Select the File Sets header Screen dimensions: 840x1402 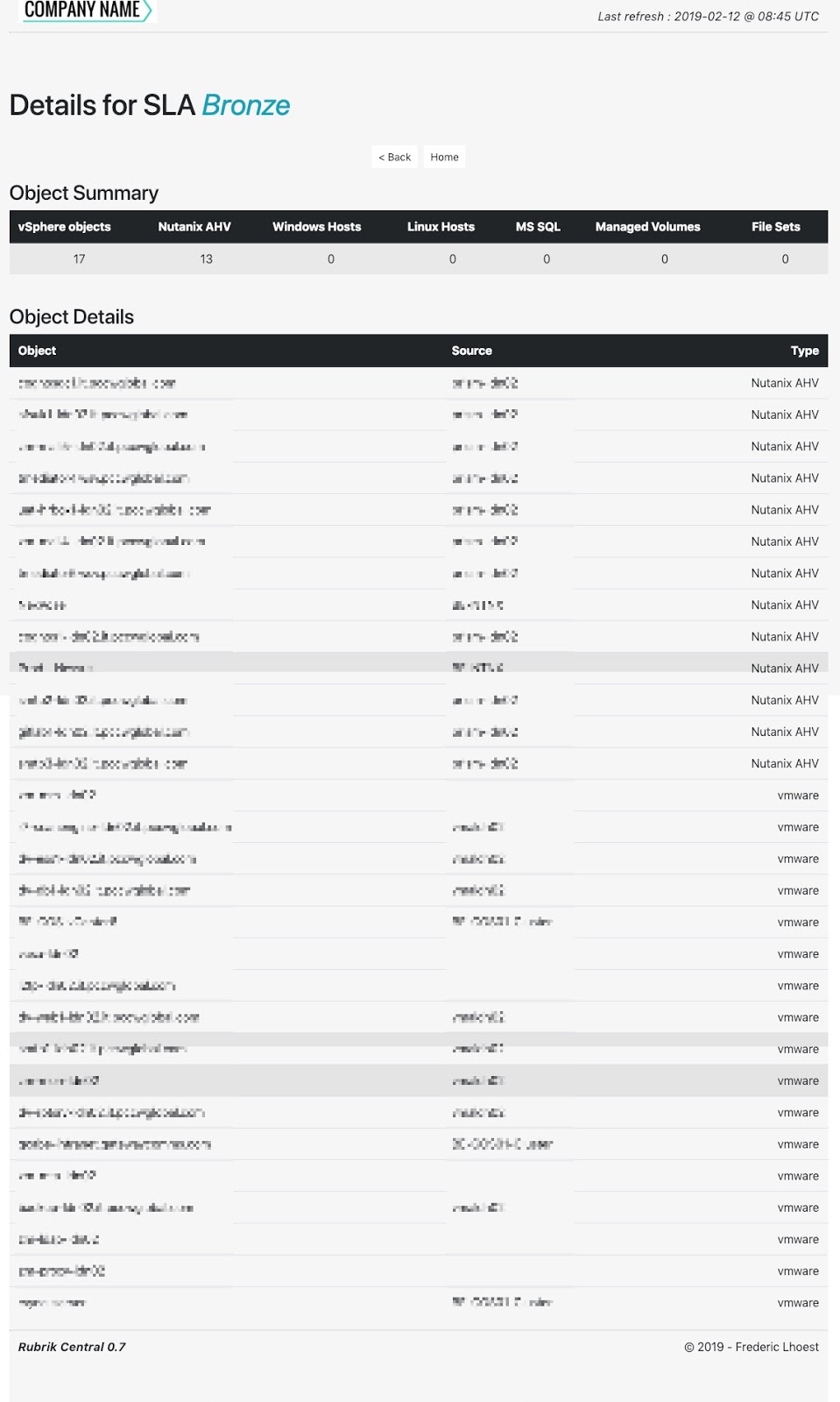click(776, 227)
